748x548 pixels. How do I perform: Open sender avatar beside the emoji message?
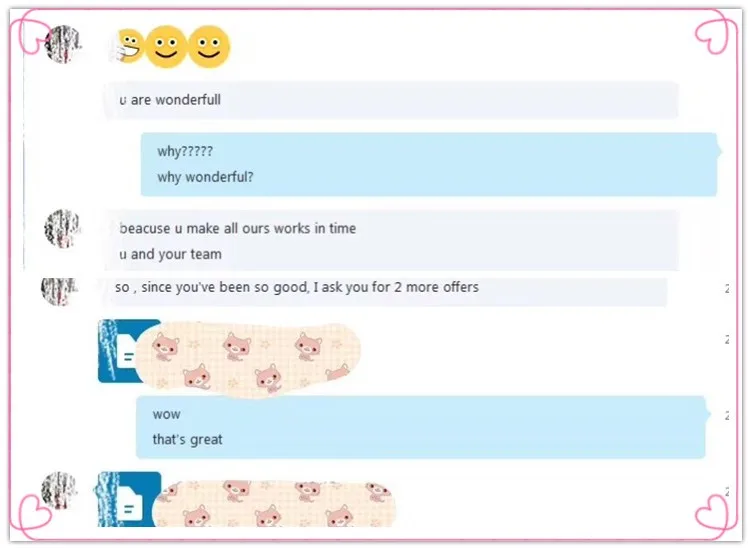tap(62, 44)
